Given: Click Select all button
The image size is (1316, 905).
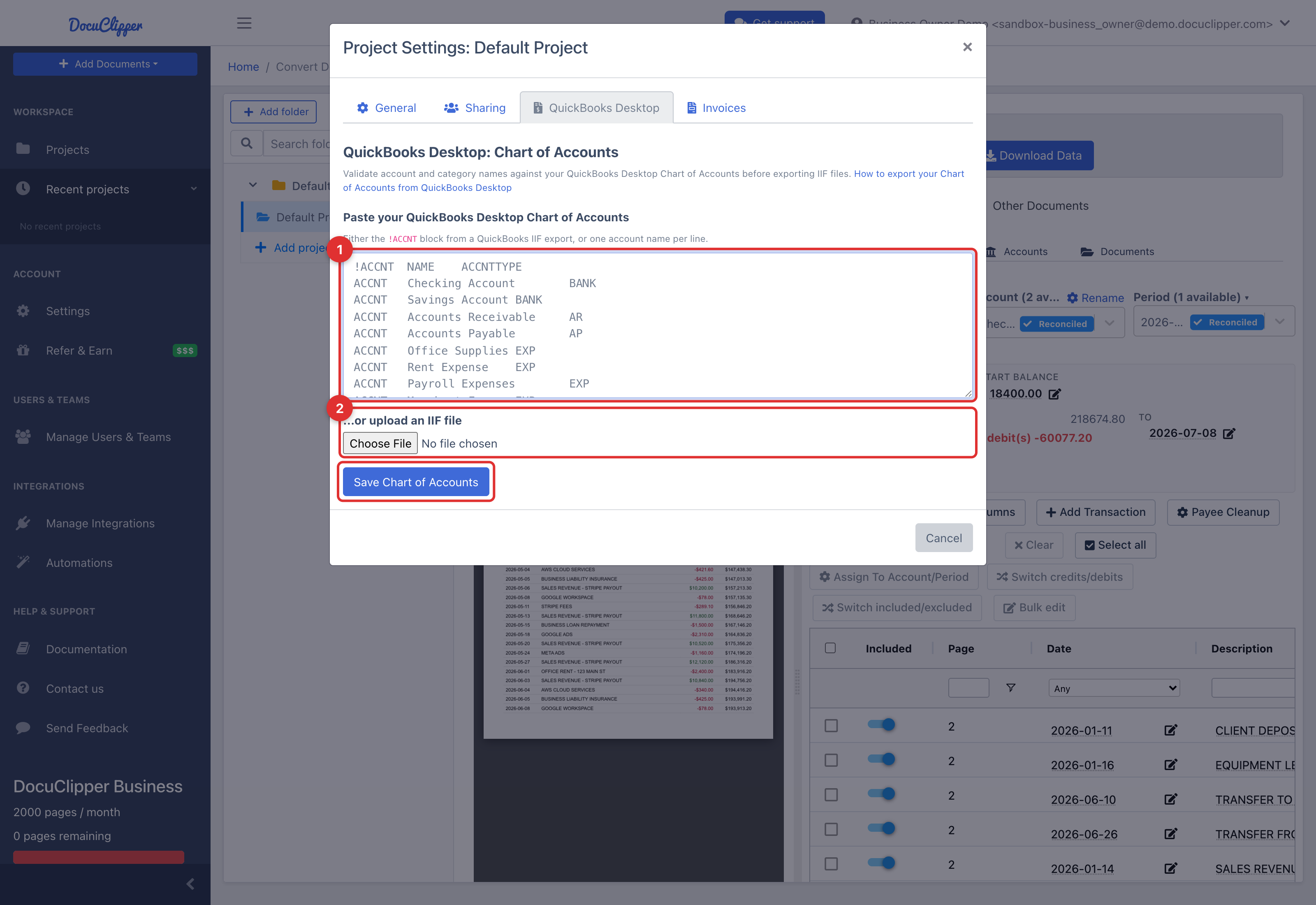Looking at the screenshot, I should (1115, 545).
